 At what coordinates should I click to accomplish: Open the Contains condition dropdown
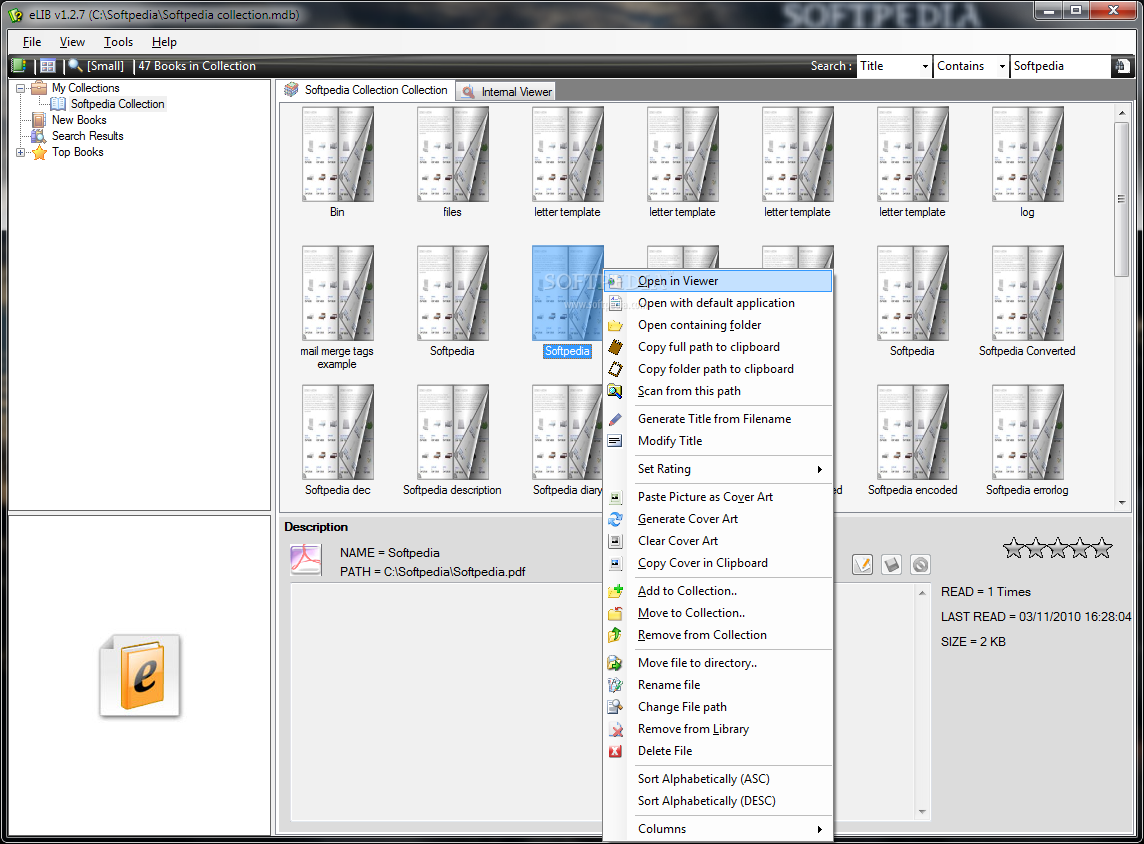pos(1002,66)
